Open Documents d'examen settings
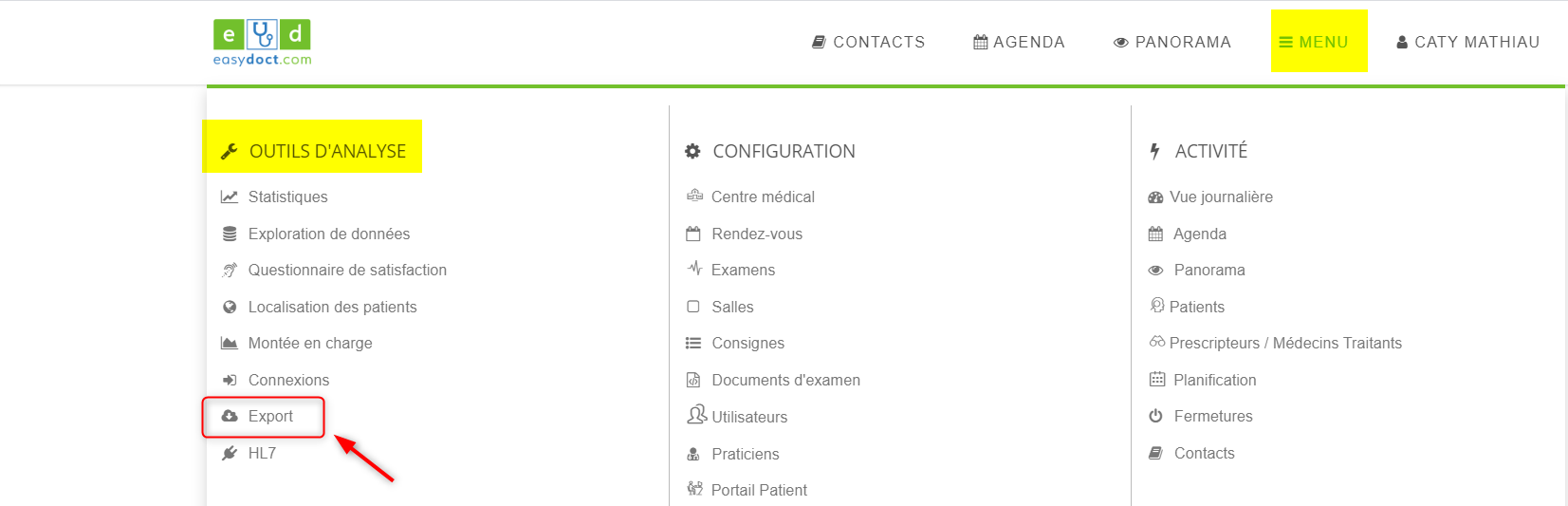Image resolution: width=1568 pixels, height=506 pixels. pos(785,380)
